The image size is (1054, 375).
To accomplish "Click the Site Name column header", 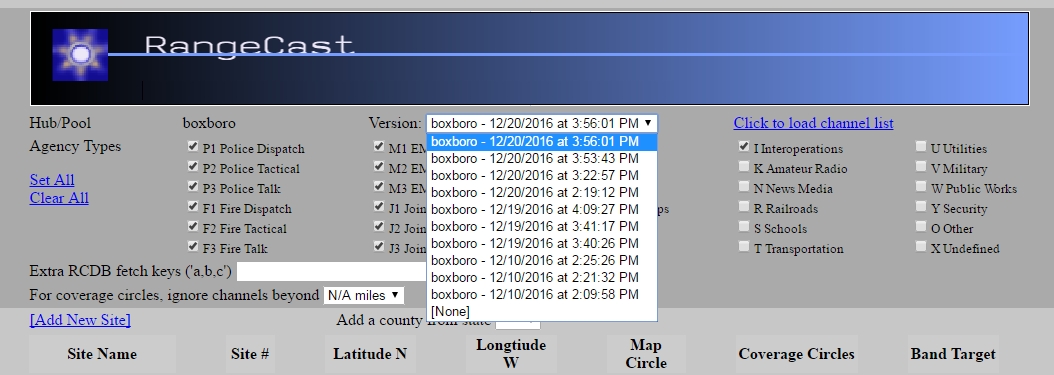I will click(x=102, y=354).
